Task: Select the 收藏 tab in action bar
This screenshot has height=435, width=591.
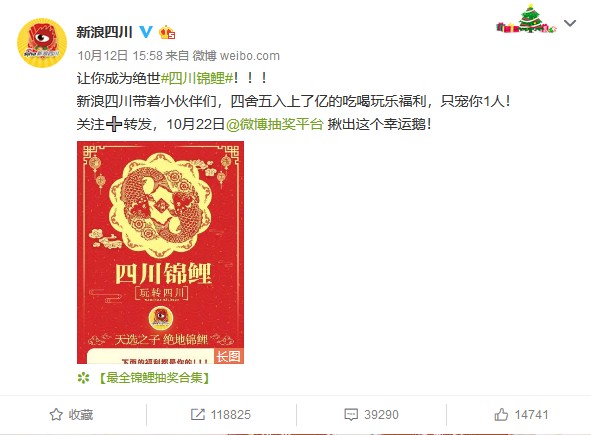Action: (72, 415)
